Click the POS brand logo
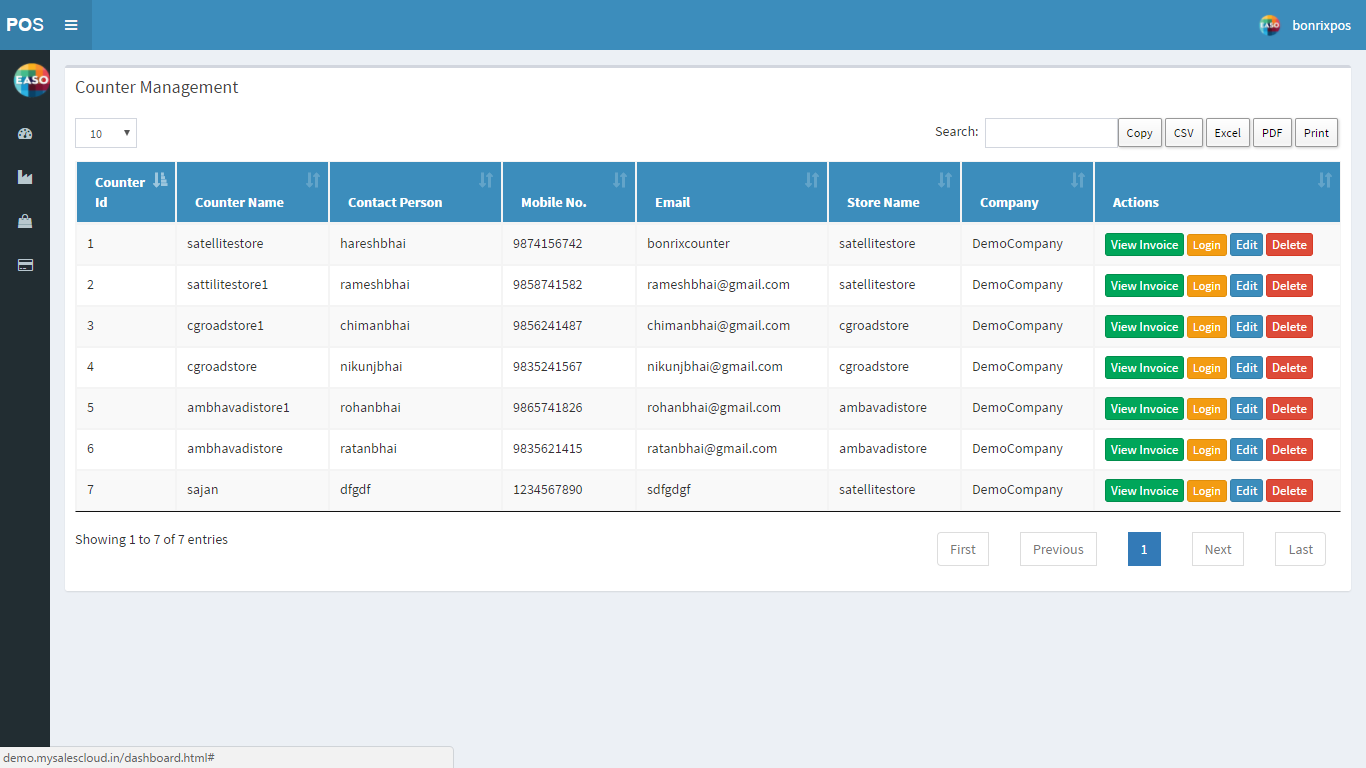Screen dimensions: 1366x768 coord(25,25)
